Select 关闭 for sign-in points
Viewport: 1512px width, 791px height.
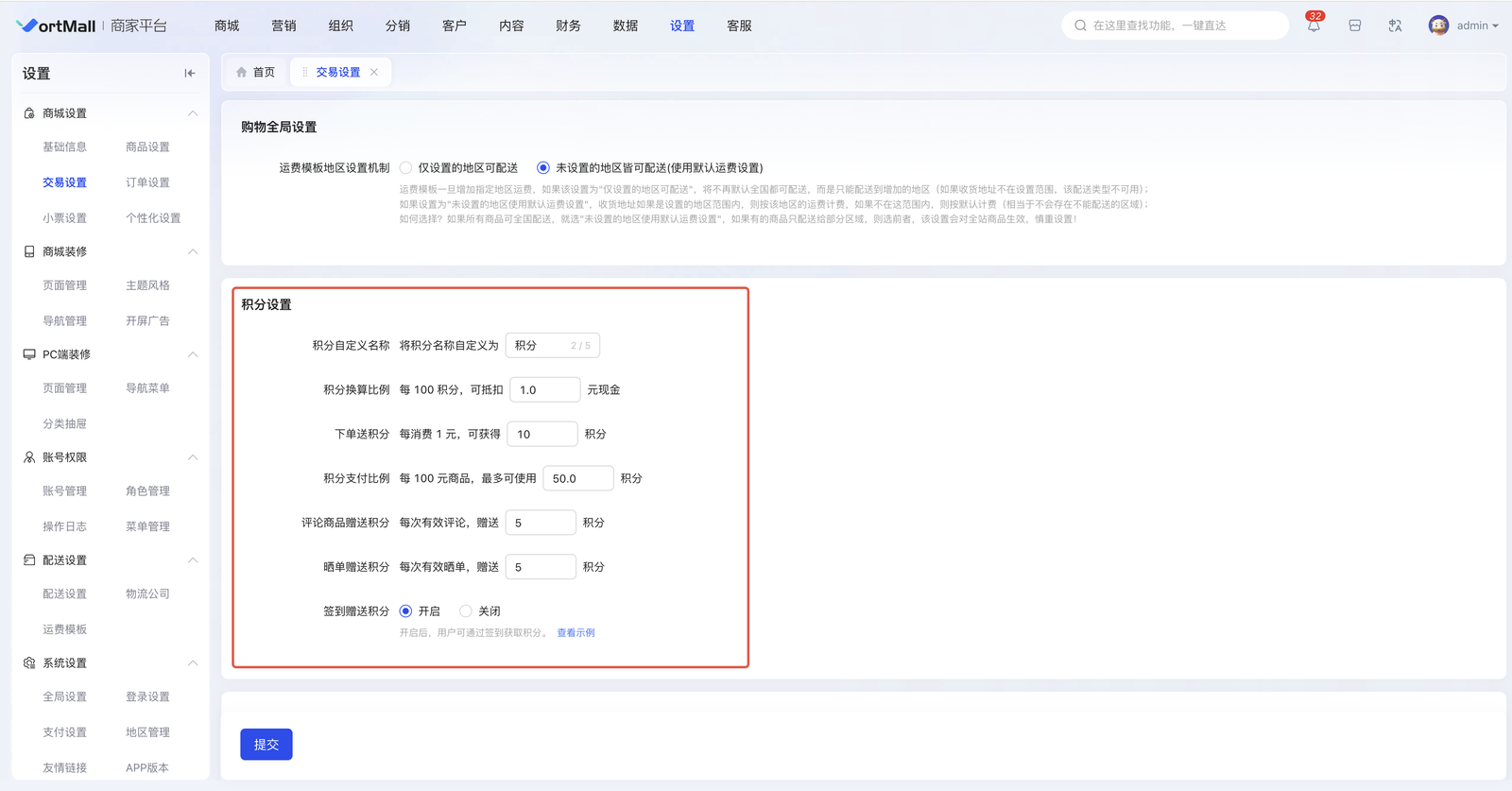(x=466, y=611)
